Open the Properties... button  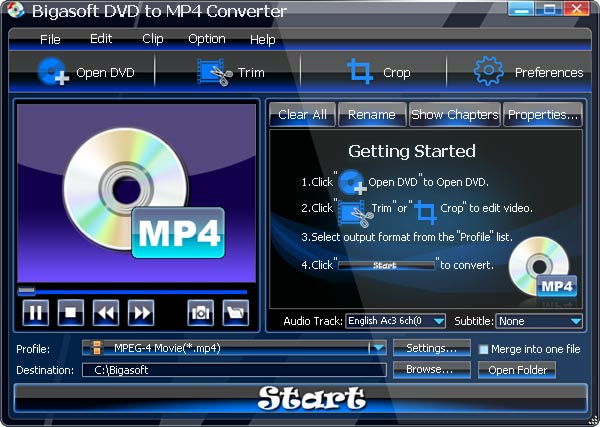point(543,114)
